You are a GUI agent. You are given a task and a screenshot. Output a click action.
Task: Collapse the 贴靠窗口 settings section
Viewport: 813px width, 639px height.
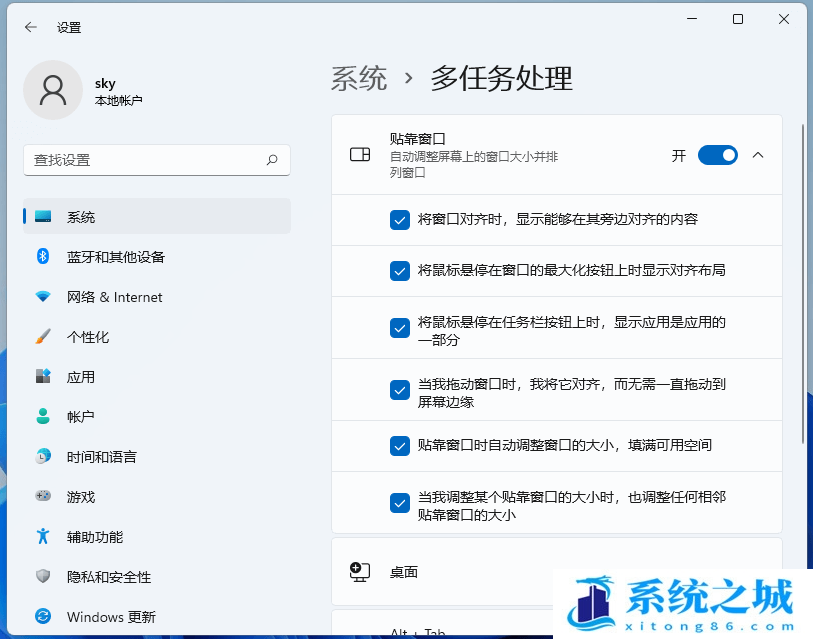tap(760, 155)
